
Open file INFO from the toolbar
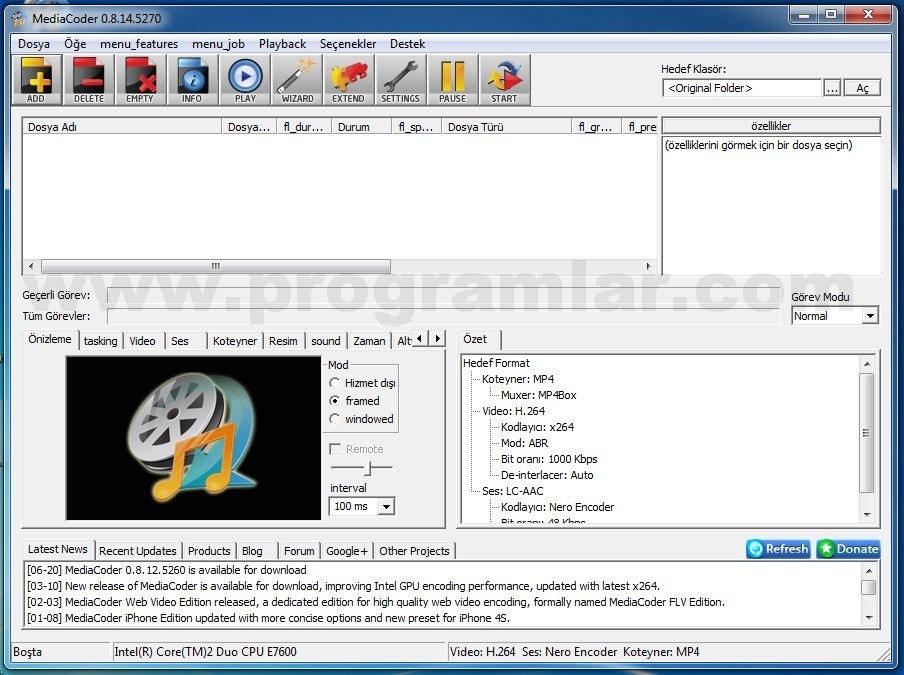192,80
